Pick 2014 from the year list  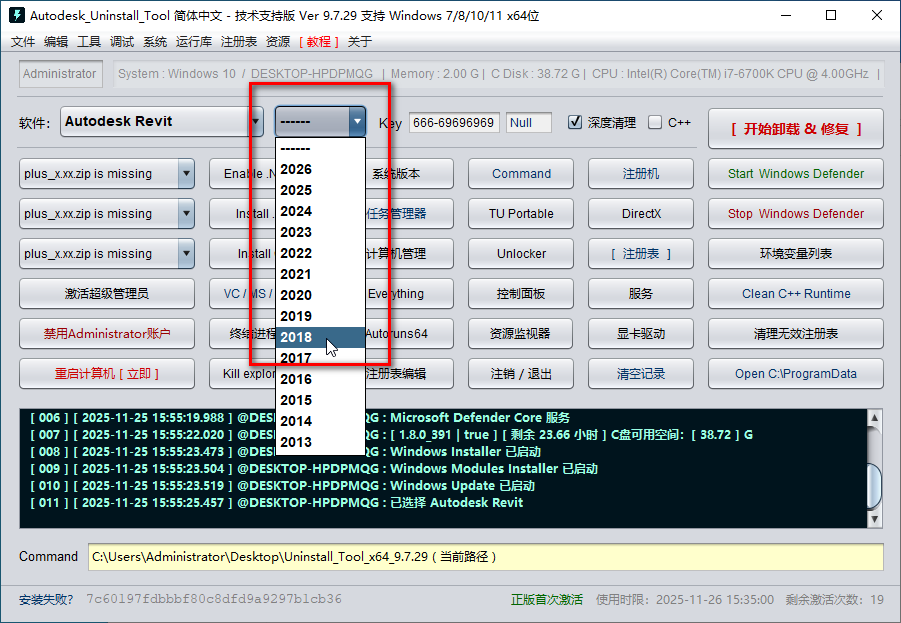coord(320,421)
